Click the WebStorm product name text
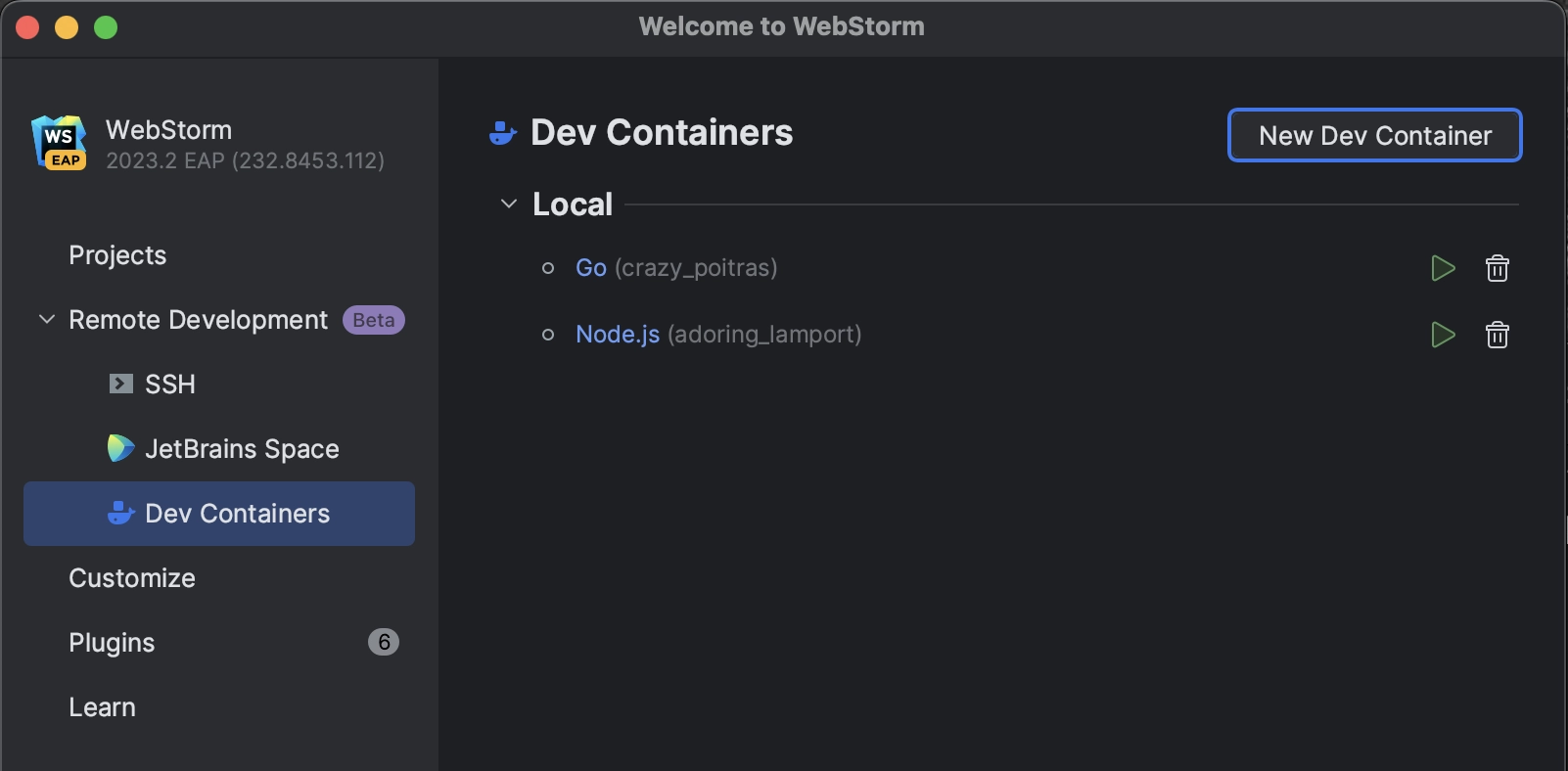 tap(168, 130)
